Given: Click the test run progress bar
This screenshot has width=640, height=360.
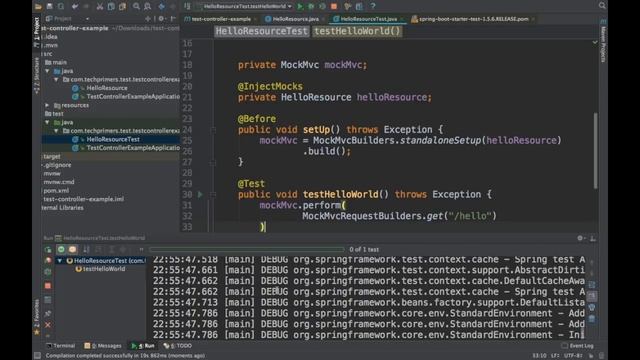Looking at the screenshot, I should pyautogui.click(x=247, y=249).
